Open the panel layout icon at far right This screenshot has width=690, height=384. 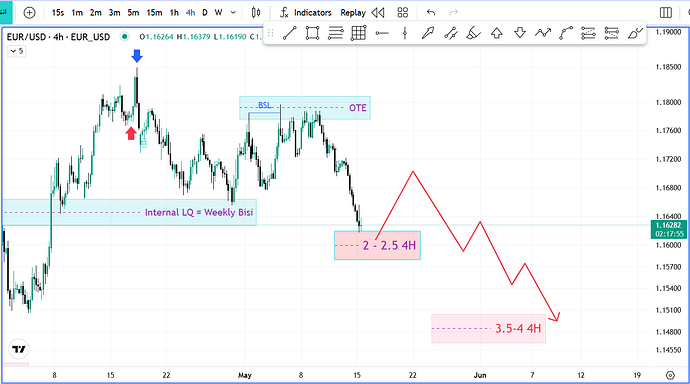coord(666,13)
